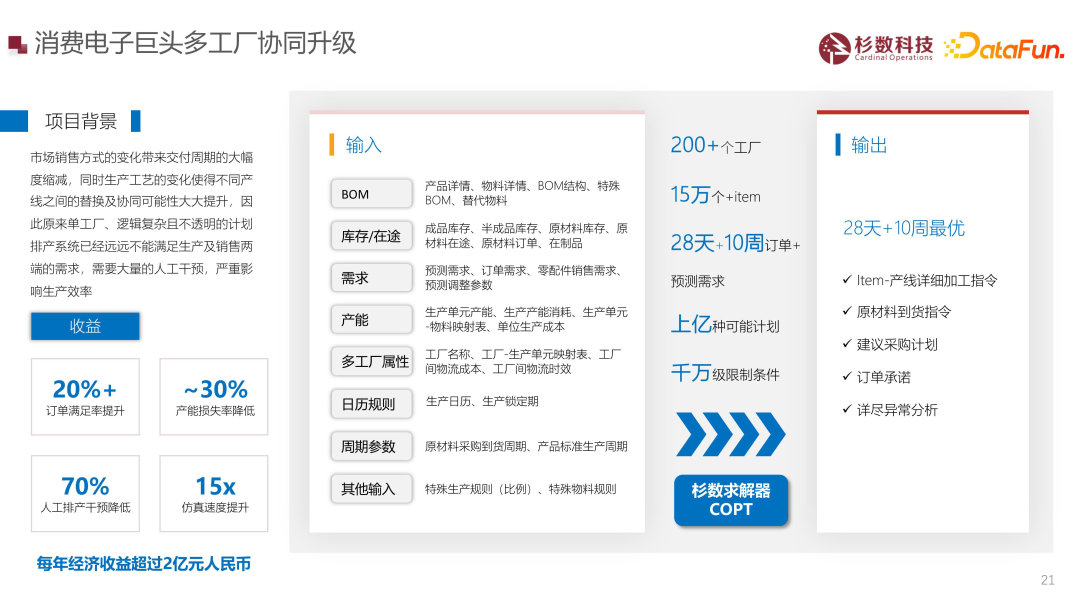Viewport: 1080px width, 608px height.
Task: Click the blue bar beside 项目背景
Action: (x=14, y=121)
